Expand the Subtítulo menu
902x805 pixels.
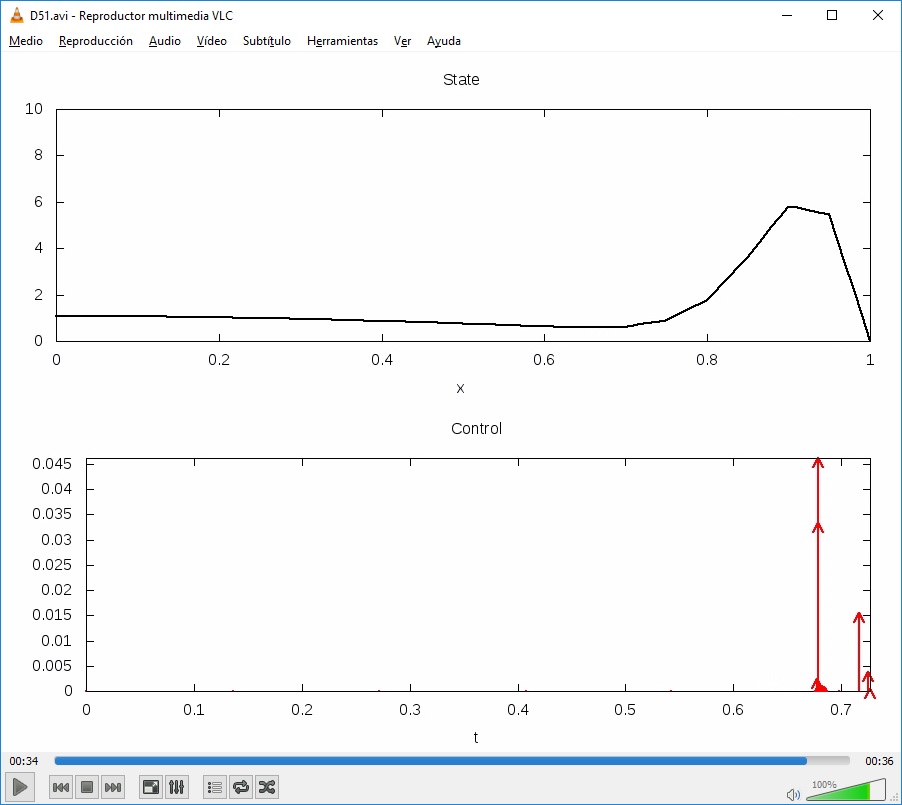pos(266,41)
